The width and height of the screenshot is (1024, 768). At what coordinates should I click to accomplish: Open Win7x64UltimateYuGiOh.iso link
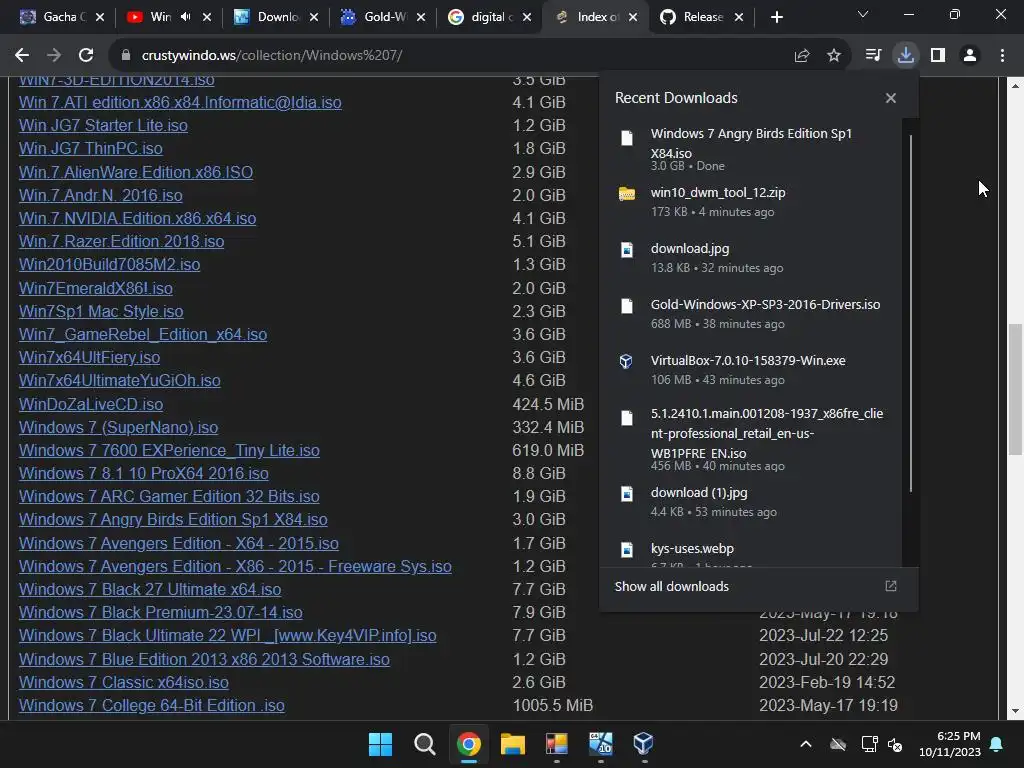pyautogui.click(x=120, y=380)
